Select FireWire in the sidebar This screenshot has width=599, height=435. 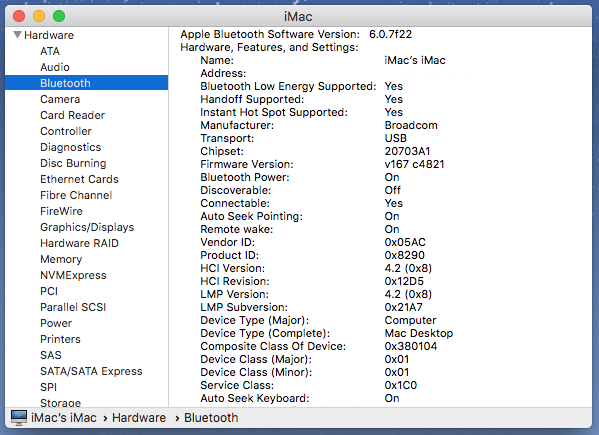pos(62,211)
